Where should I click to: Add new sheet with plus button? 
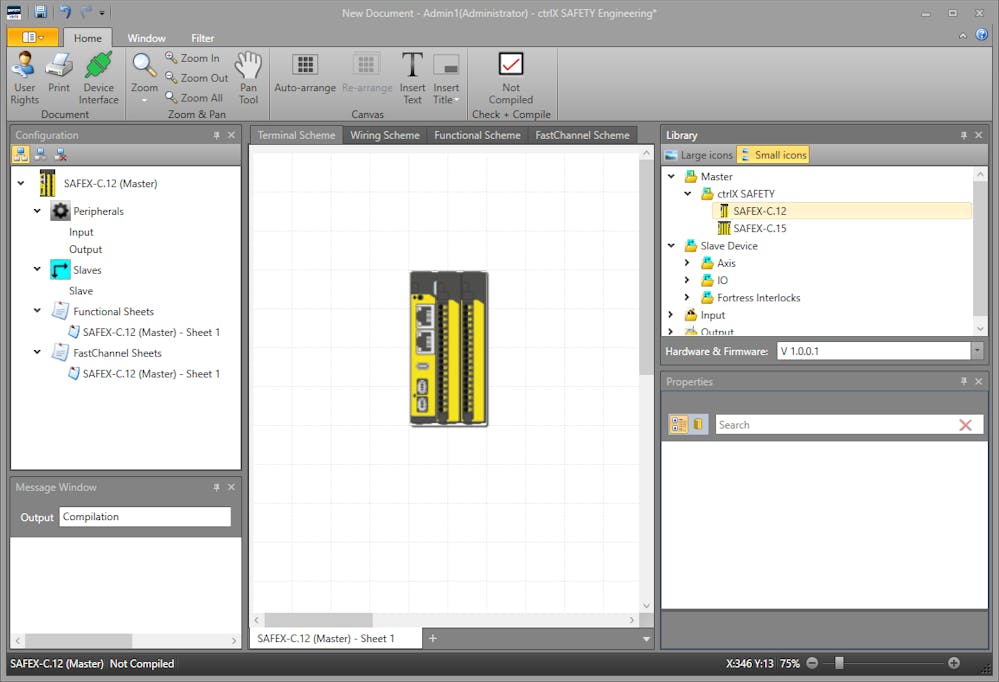tap(433, 638)
